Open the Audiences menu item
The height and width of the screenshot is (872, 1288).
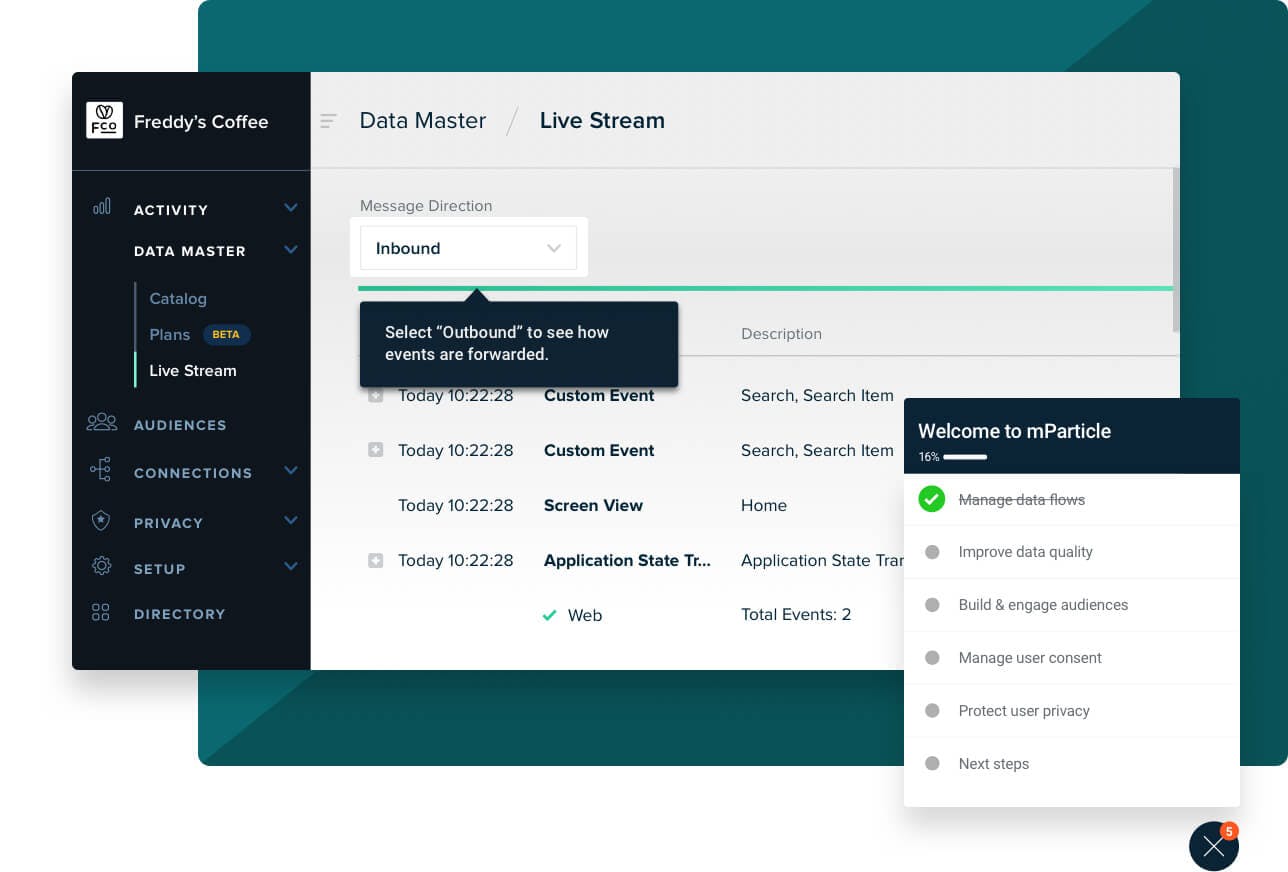click(180, 425)
